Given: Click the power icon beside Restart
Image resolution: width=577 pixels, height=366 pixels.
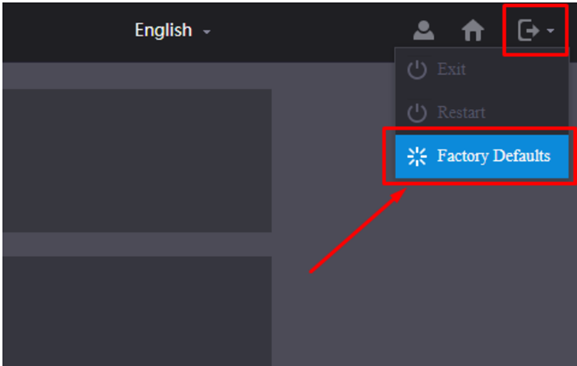Looking at the screenshot, I should pos(417,113).
